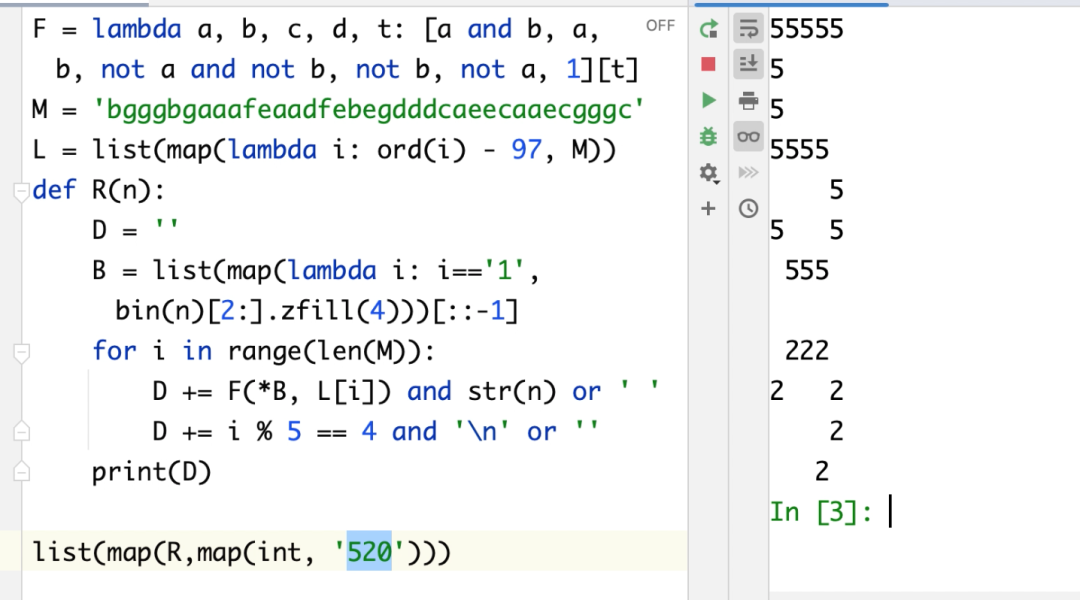1080x600 pixels.
Task: Click fold end marker beside print(D)
Action: [x=21, y=472]
